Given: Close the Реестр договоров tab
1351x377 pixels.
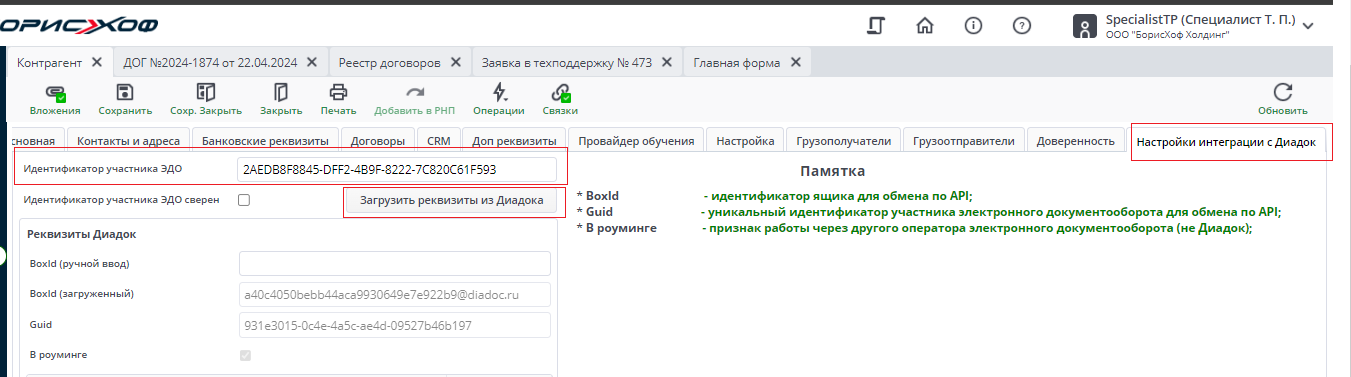Looking at the screenshot, I should pos(455,62).
